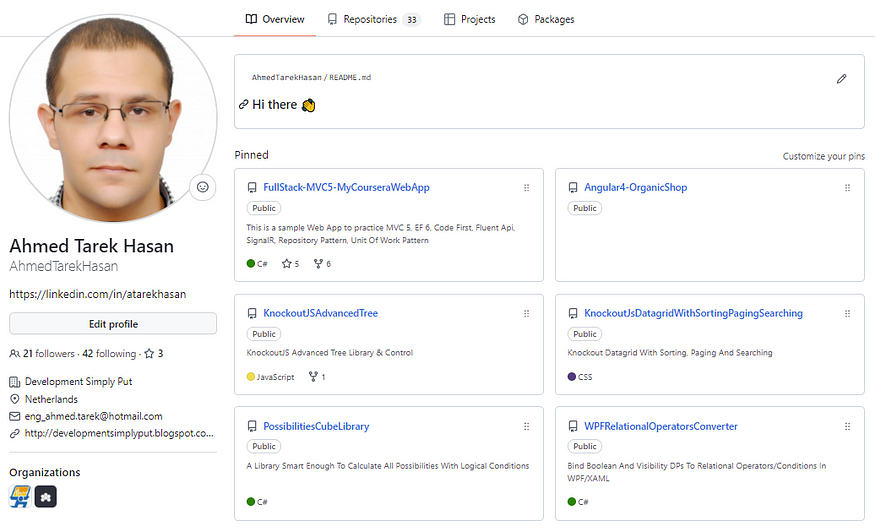Open the LinkedIn profile URL text

coord(98,294)
